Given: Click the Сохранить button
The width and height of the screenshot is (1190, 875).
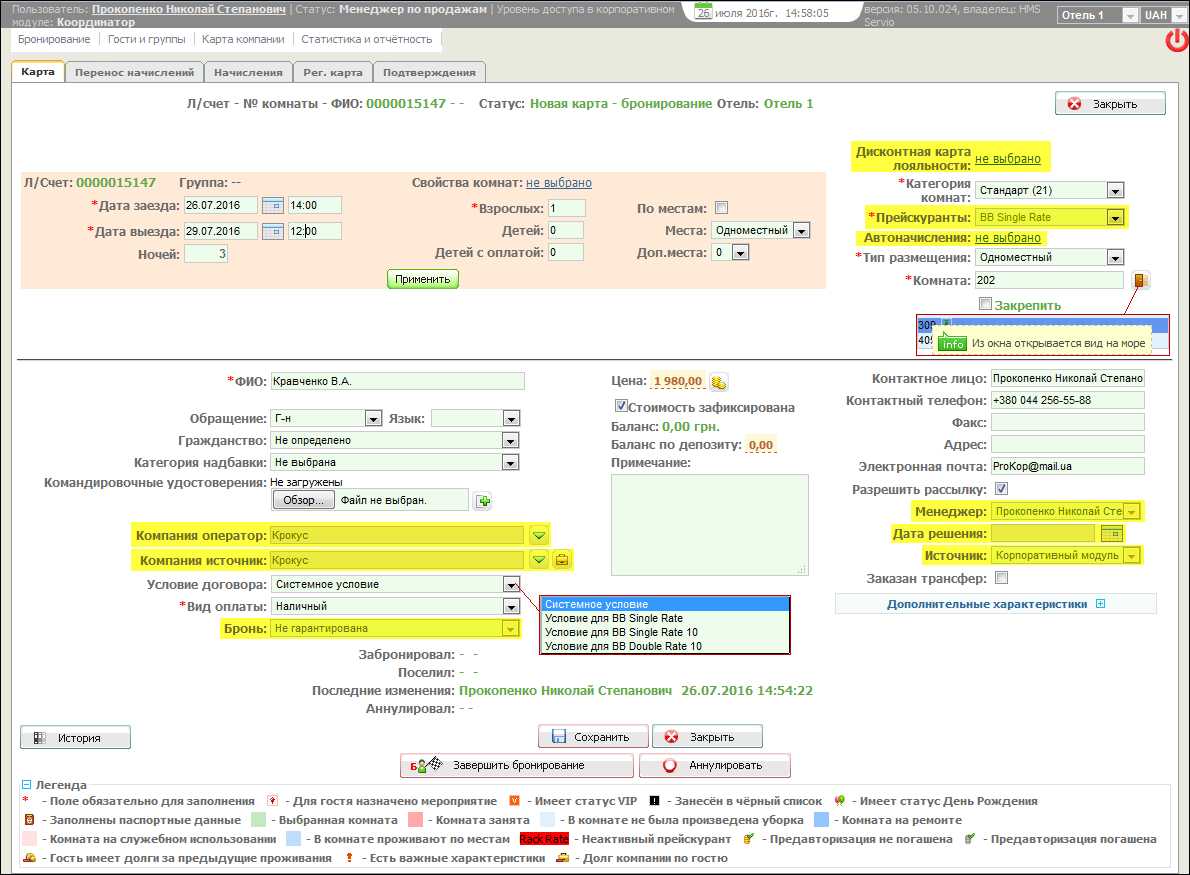Looking at the screenshot, I should click(x=593, y=737).
